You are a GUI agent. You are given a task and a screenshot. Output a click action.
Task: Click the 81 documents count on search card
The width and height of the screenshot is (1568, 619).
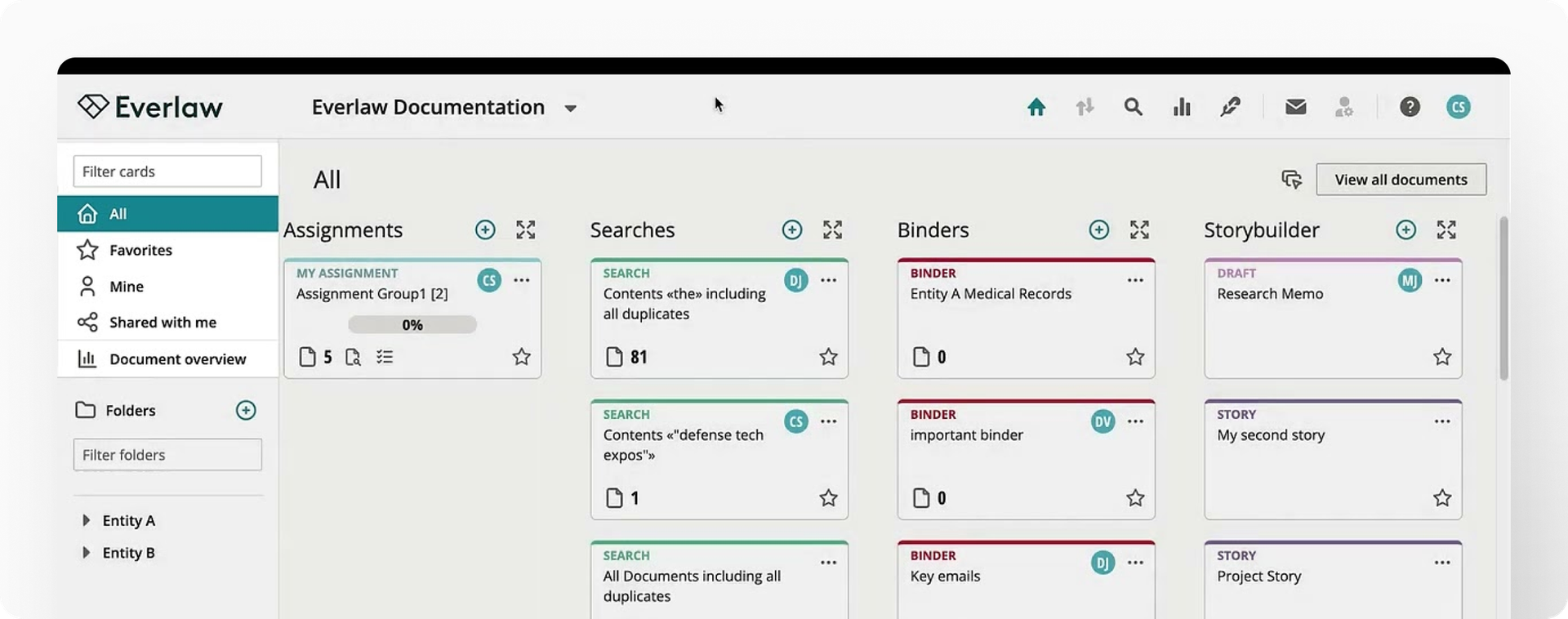(627, 357)
